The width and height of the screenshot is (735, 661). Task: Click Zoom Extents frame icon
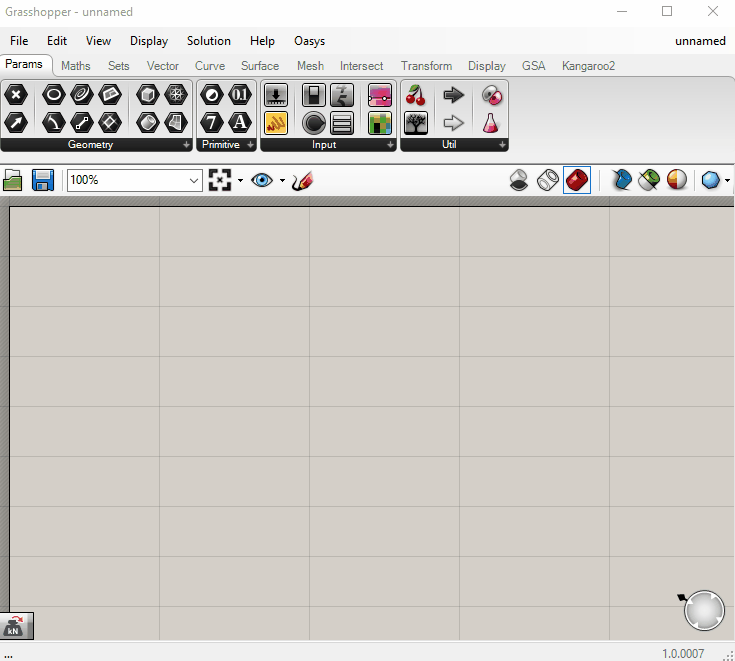(x=220, y=180)
